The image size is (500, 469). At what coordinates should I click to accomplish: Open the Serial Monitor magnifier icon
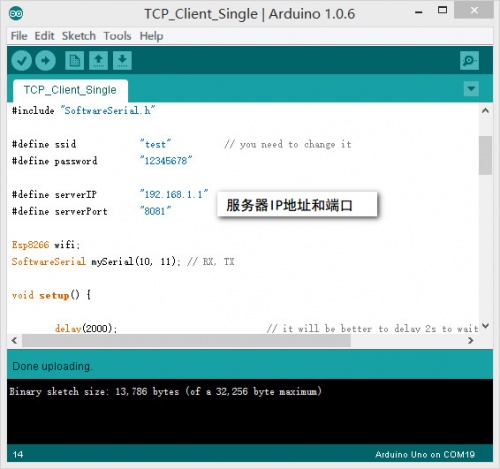click(469, 61)
